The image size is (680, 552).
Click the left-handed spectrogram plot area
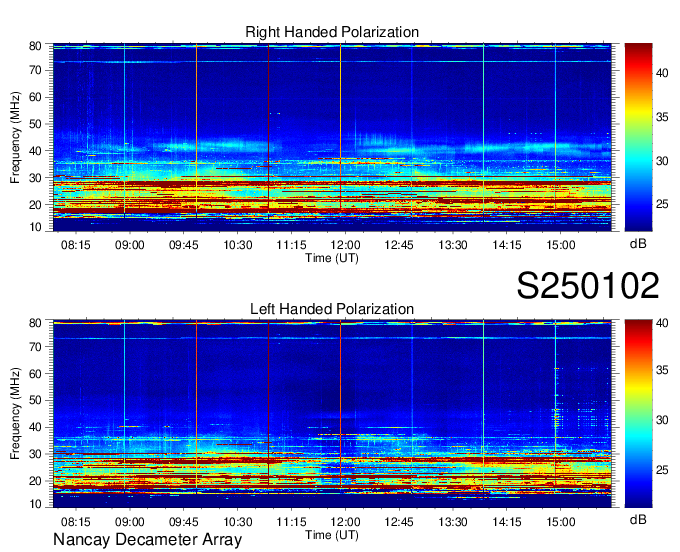(x=332, y=414)
